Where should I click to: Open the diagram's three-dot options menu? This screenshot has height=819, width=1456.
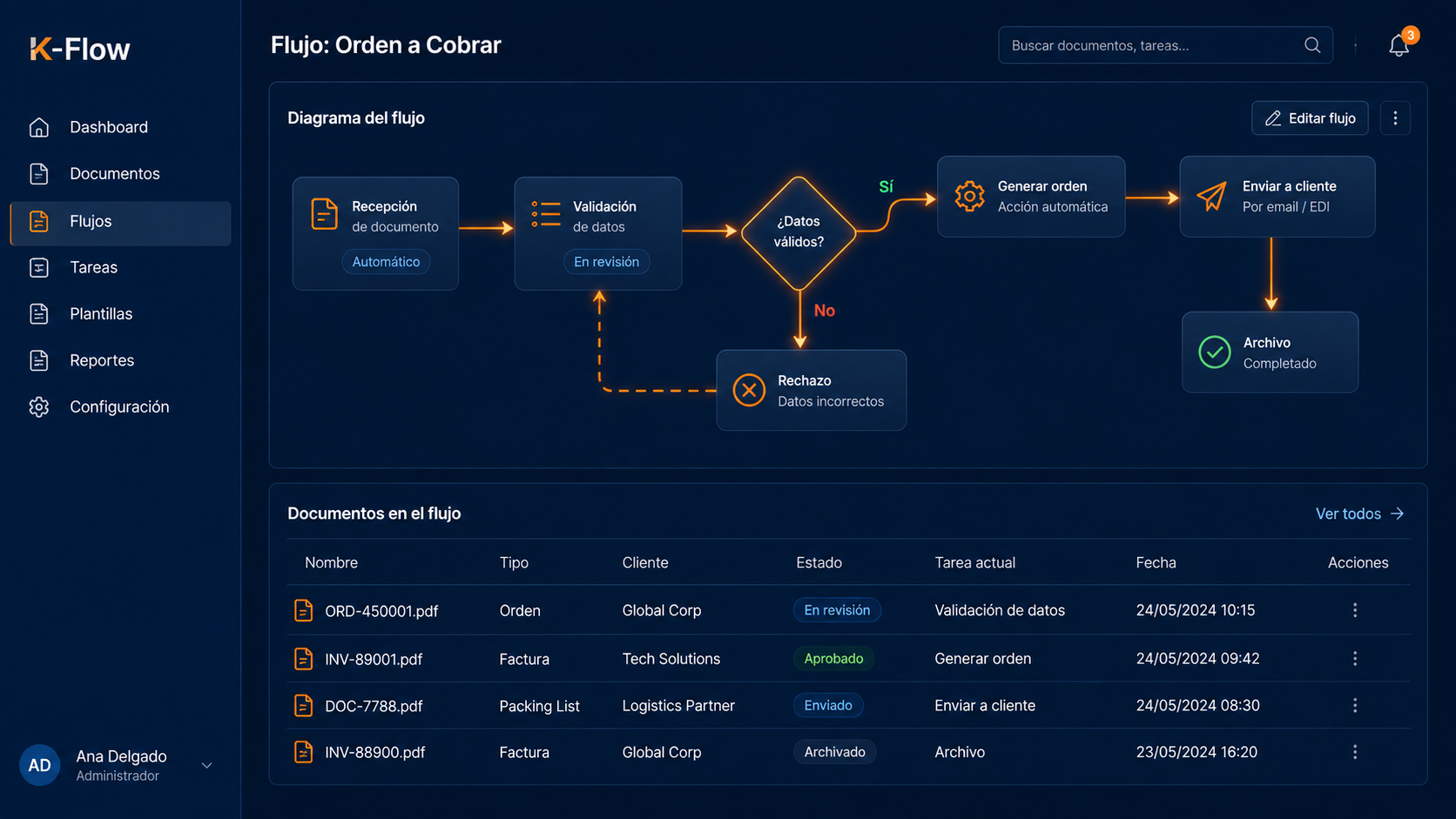coord(1395,118)
